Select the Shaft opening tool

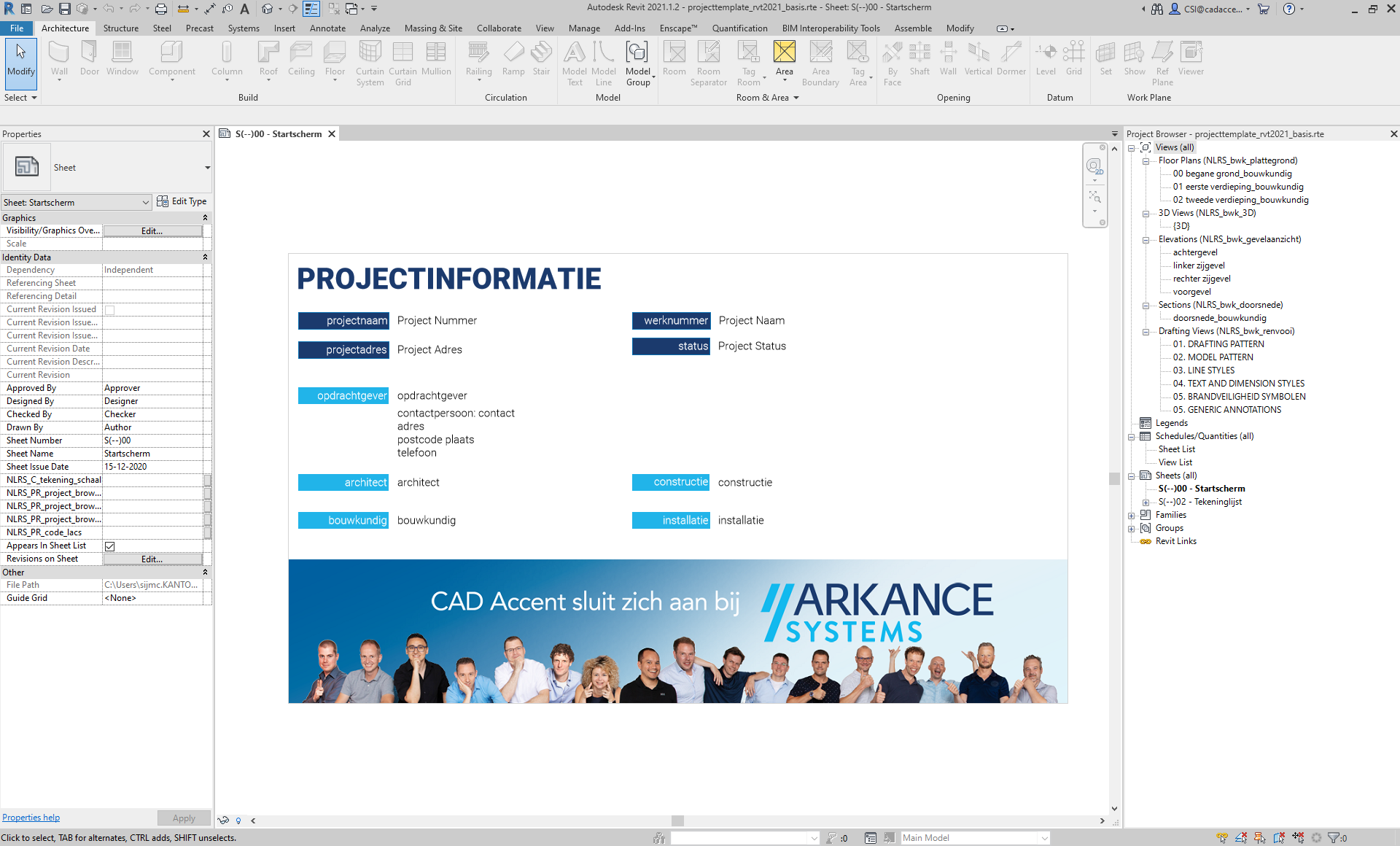coord(919,60)
